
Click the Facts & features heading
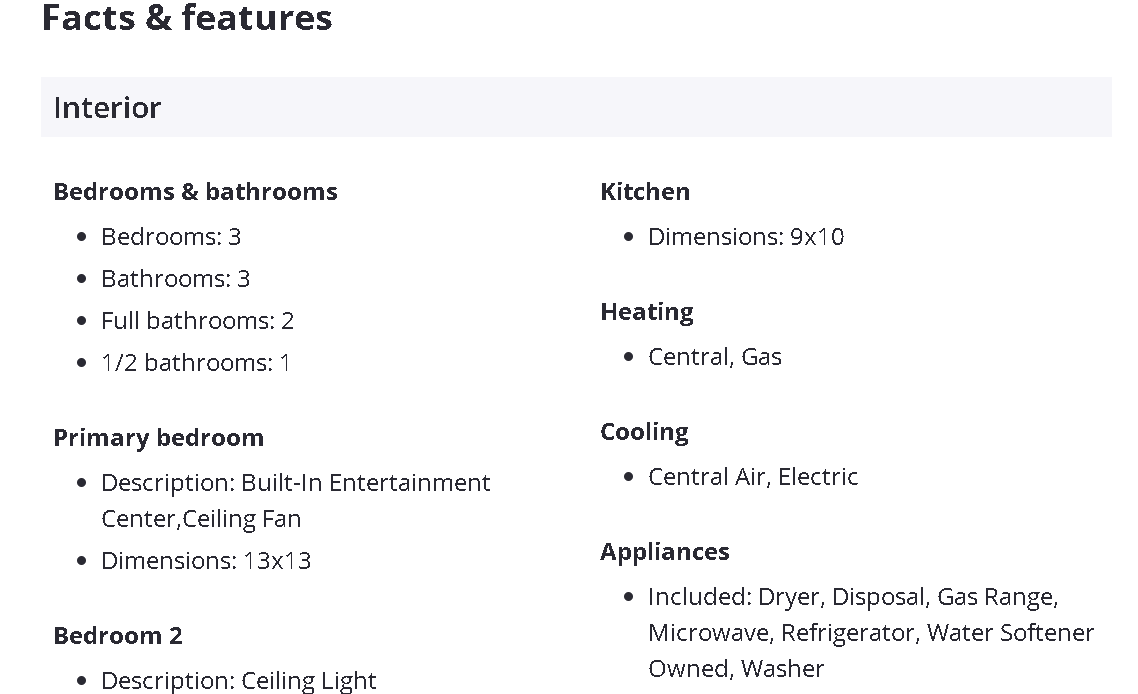187,18
